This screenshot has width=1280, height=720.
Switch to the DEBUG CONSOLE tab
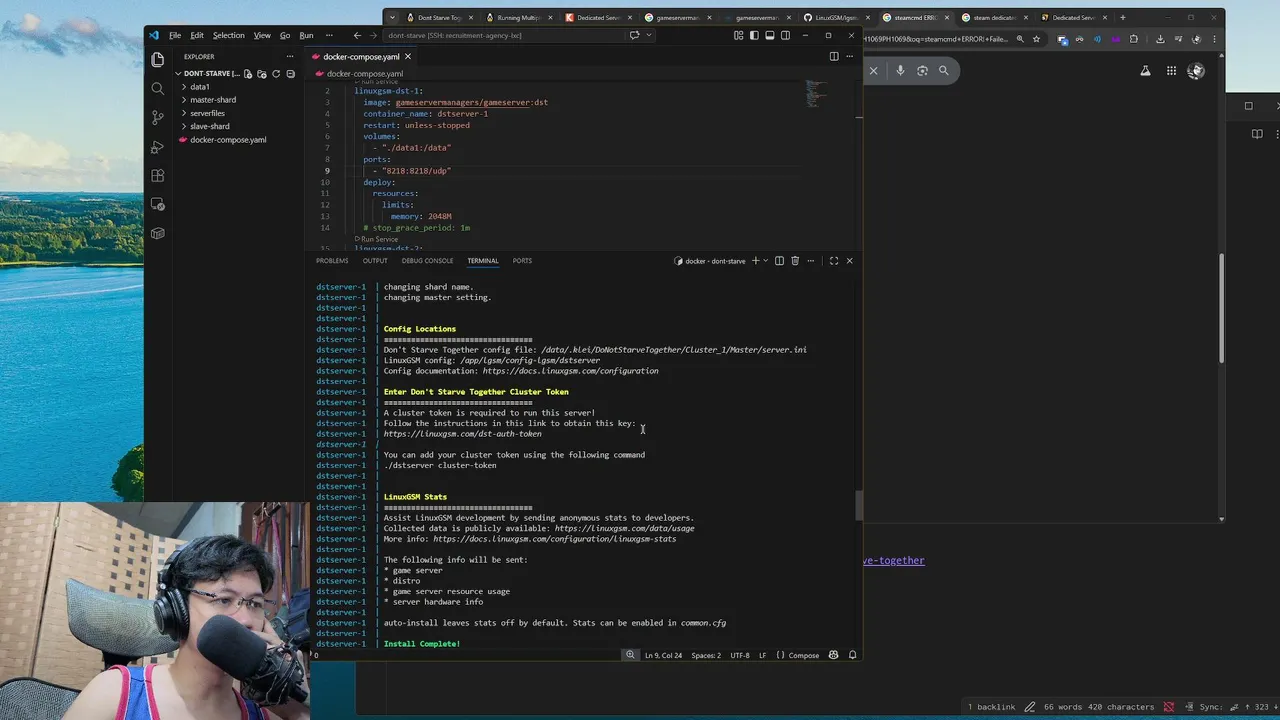(427, 261)
